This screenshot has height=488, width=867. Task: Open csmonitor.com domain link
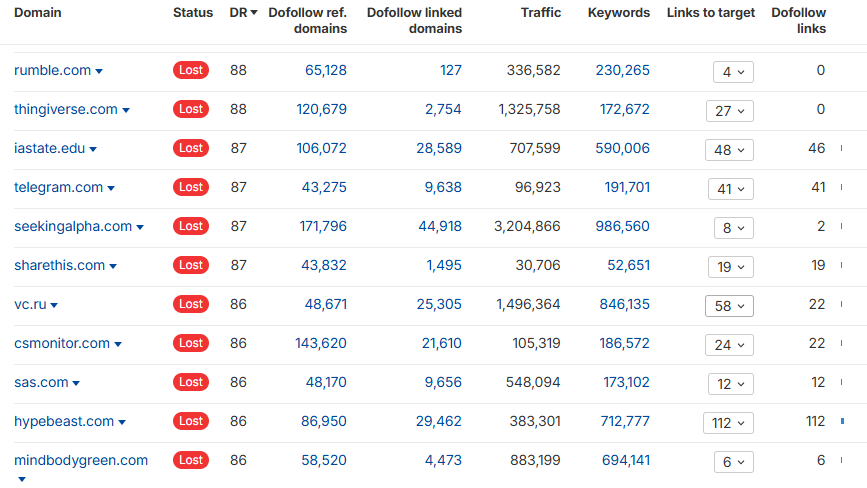click(x=62, y=343)
